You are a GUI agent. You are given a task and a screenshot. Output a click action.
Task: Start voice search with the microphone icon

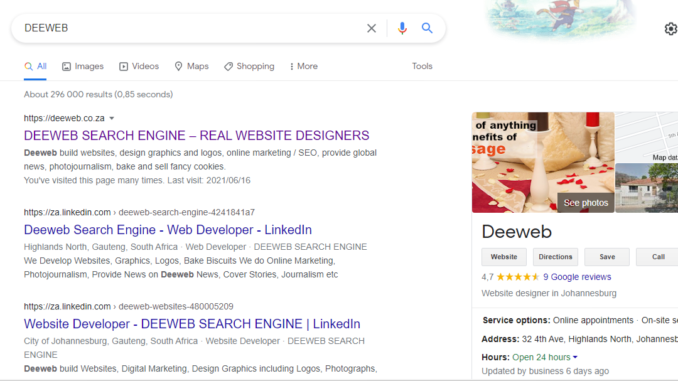click(402, 28)
